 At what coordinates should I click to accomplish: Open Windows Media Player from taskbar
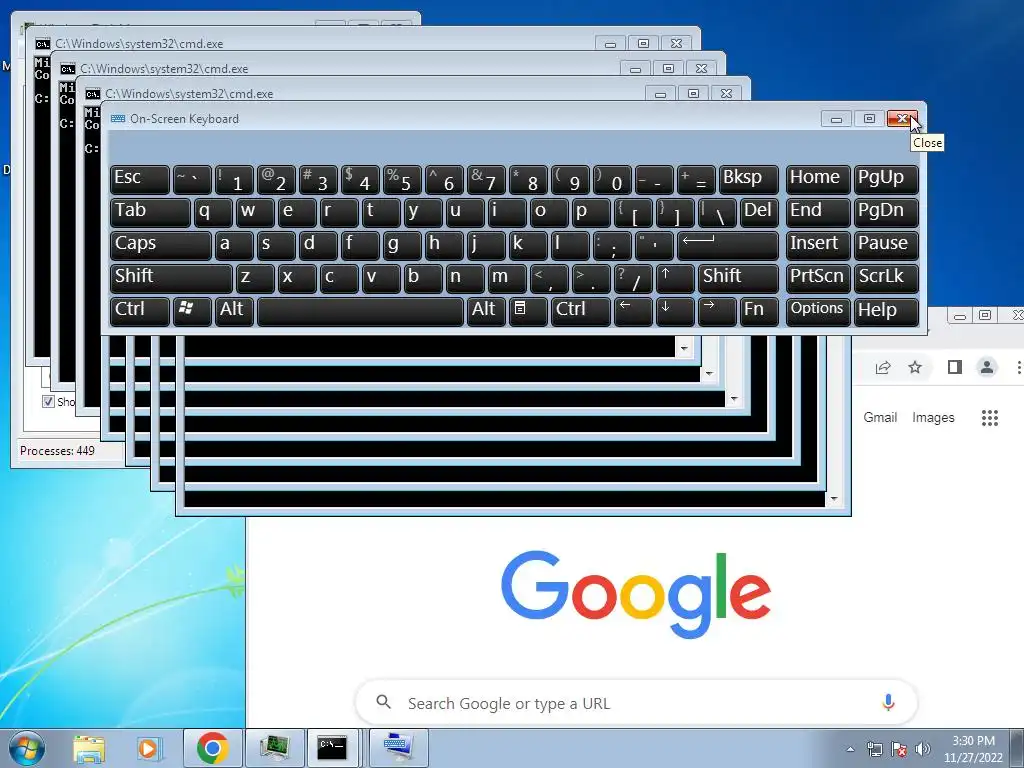click(x=148, y=748)
